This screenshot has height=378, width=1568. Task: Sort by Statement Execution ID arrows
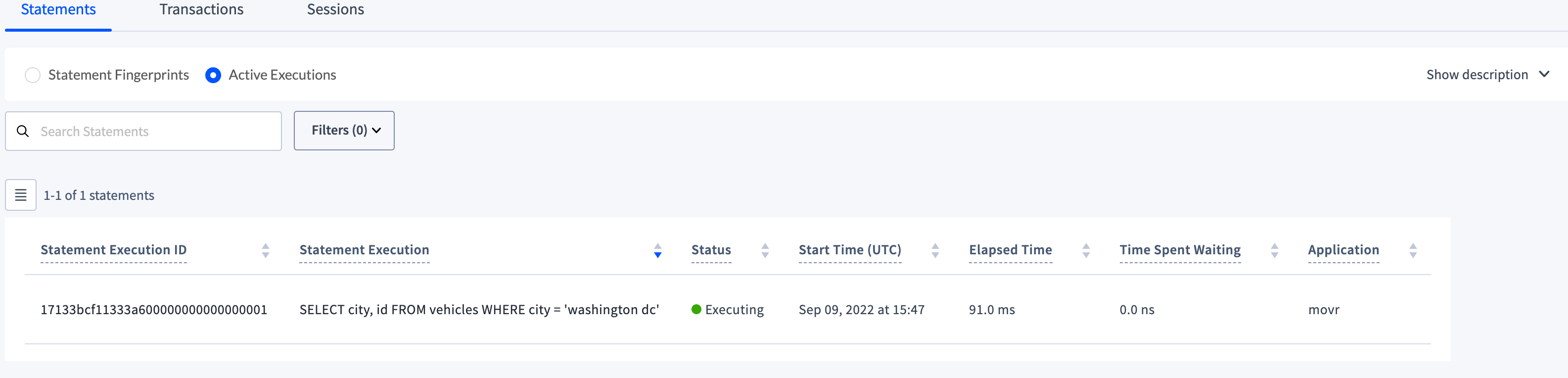266,251
